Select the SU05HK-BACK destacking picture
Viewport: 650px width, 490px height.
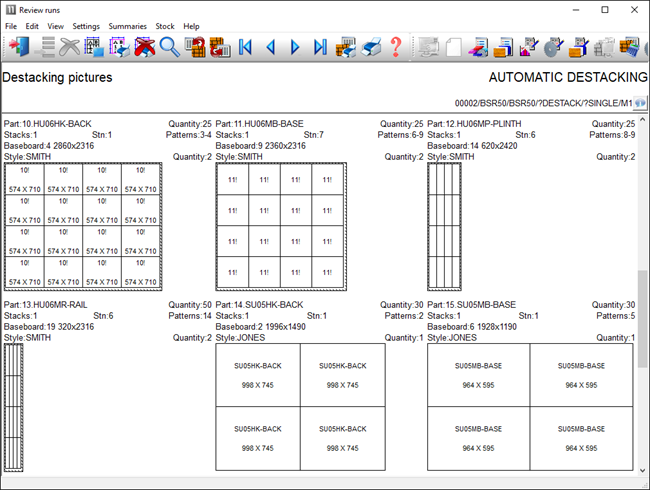point(300,408)
